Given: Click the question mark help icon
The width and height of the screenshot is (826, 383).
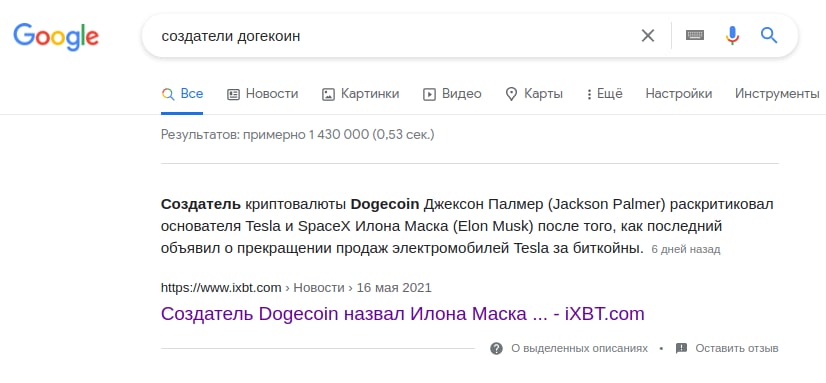Looking at the screenshot, I should pyautogui.click(x=496, y=348).
